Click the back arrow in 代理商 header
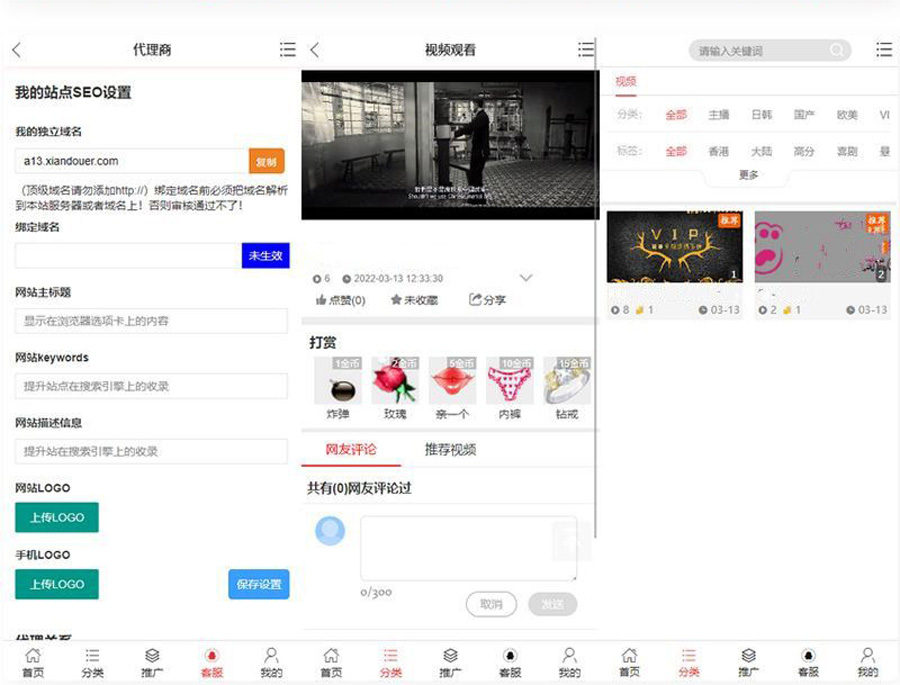900x685 pixels. [16, 50]
